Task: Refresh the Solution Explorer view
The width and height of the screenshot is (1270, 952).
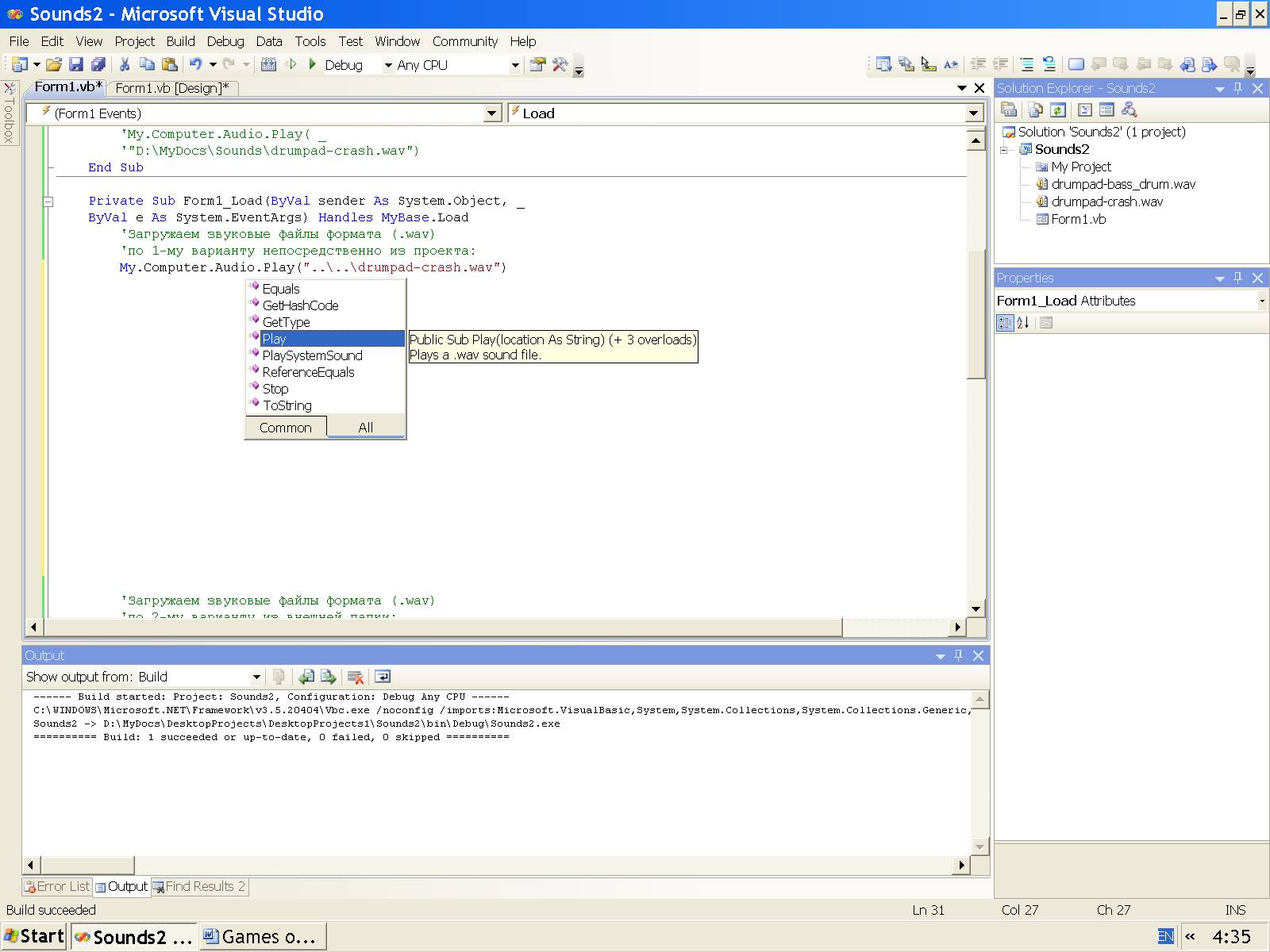Action: click(x=1057, y=110)
